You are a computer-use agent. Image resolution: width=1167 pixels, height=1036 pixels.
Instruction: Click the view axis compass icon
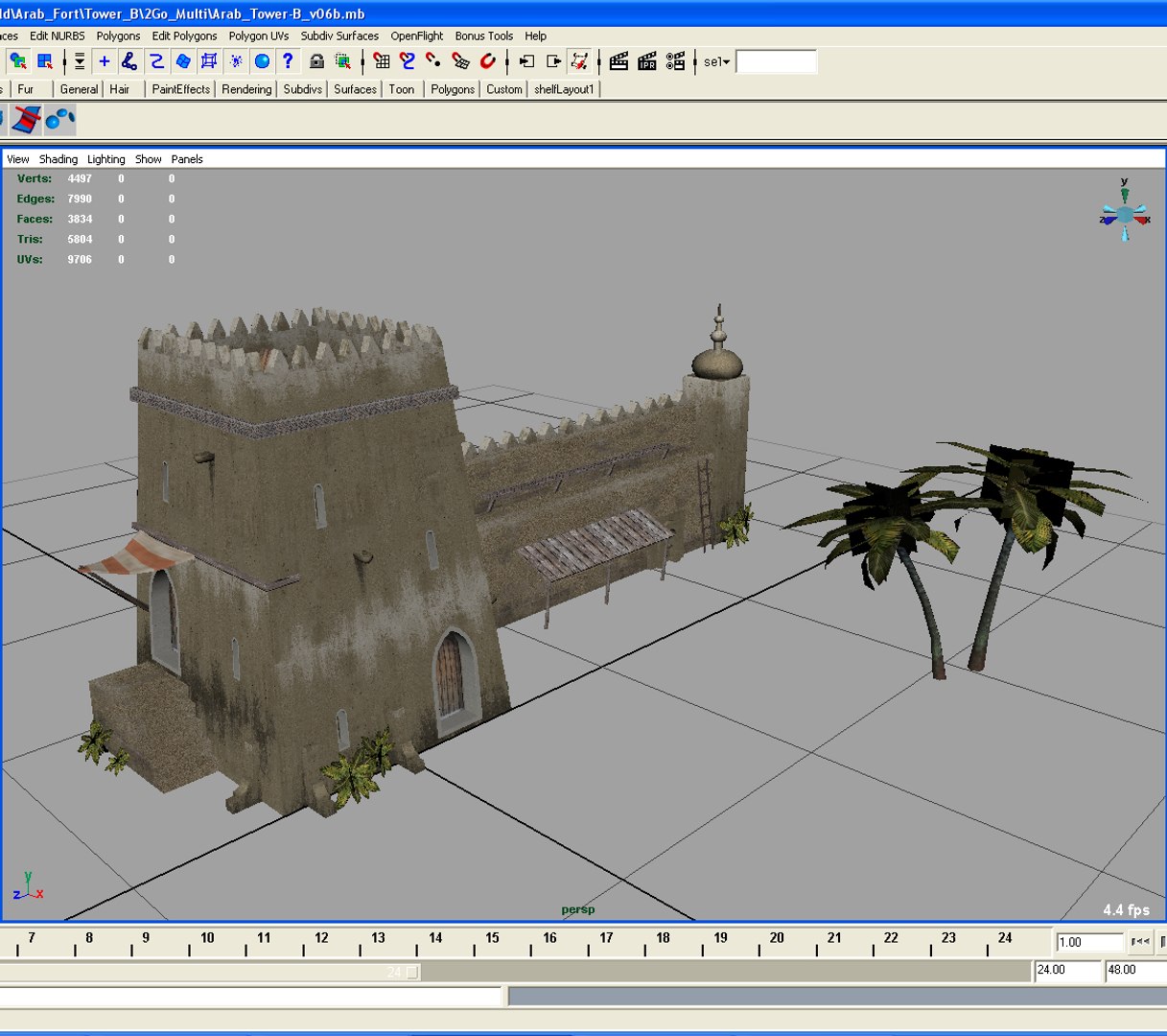coord(1125,210)
